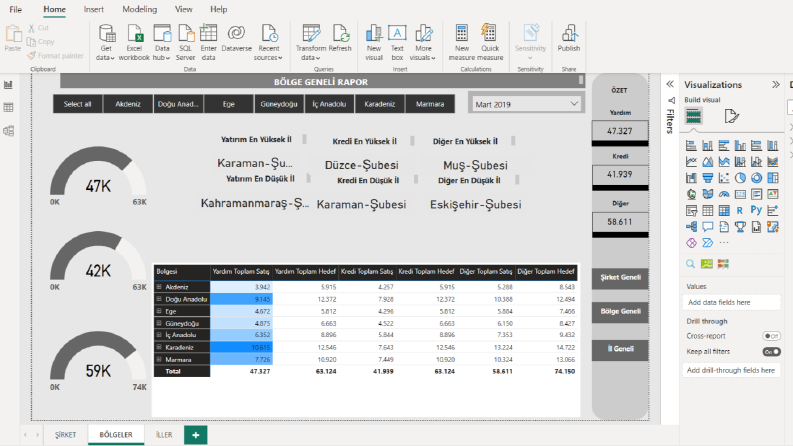
Task: Insert a Slicer visual
Action: pyautogui.click(x=691, y=210)
